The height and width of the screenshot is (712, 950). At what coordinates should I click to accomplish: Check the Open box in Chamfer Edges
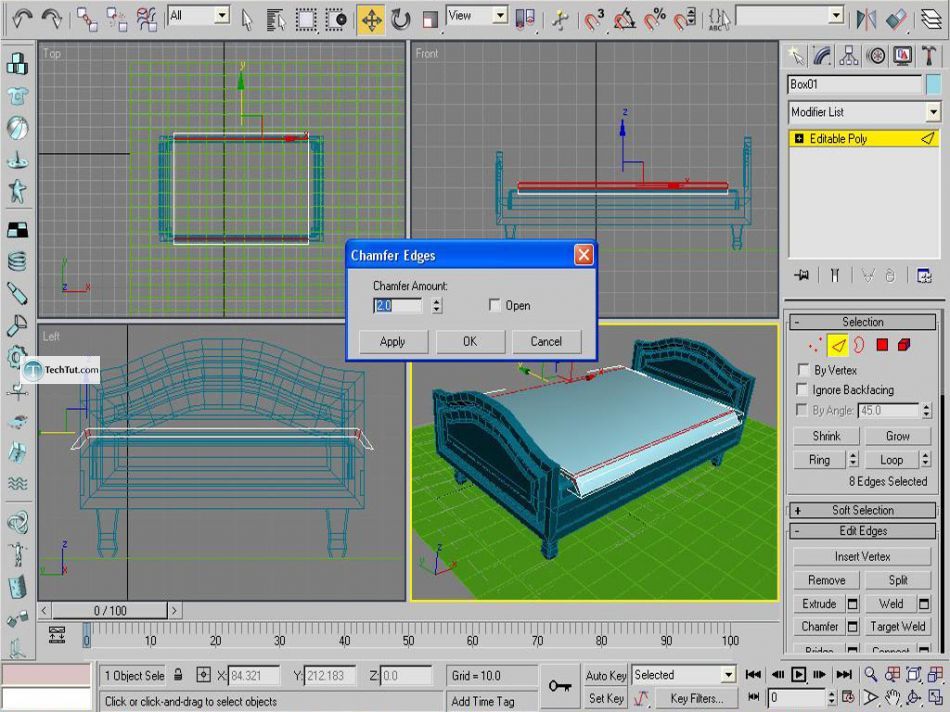(x=494, y=305)
